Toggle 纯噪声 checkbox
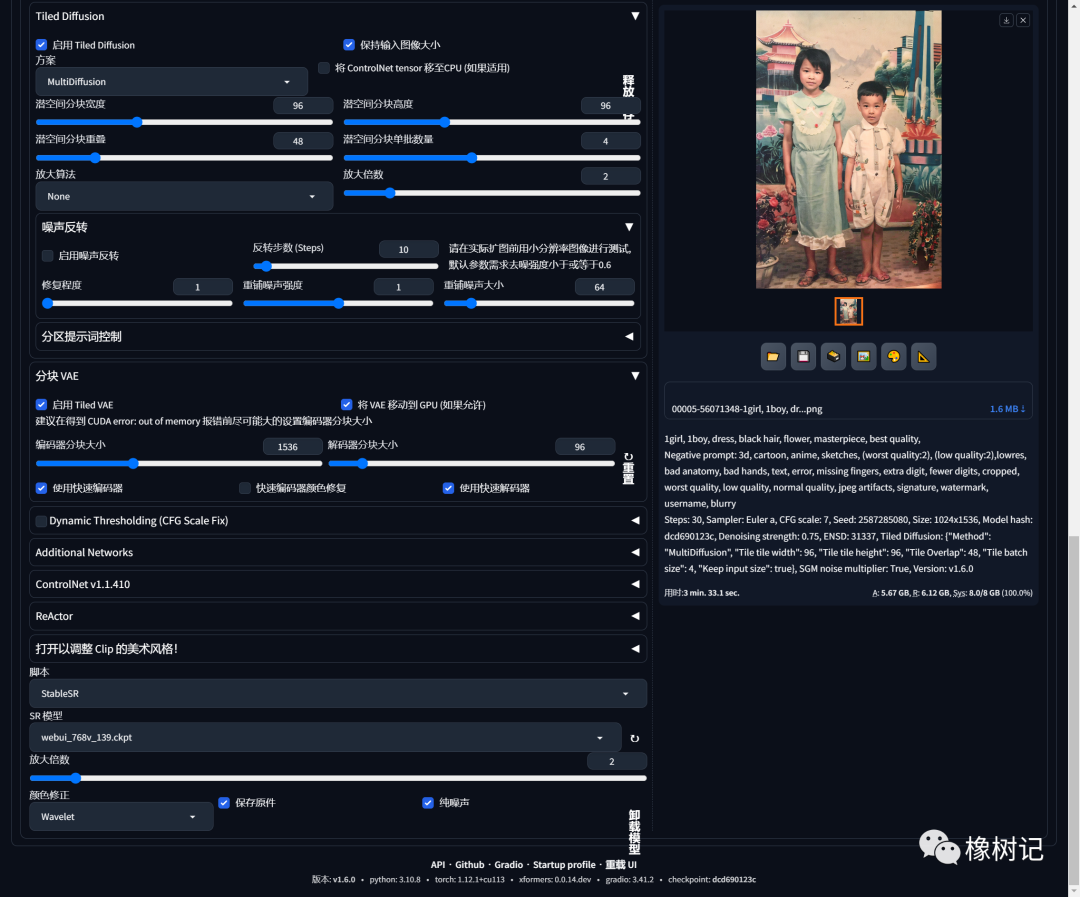The height and width of the screenshot is (897, 1080). tap(428, 803)
